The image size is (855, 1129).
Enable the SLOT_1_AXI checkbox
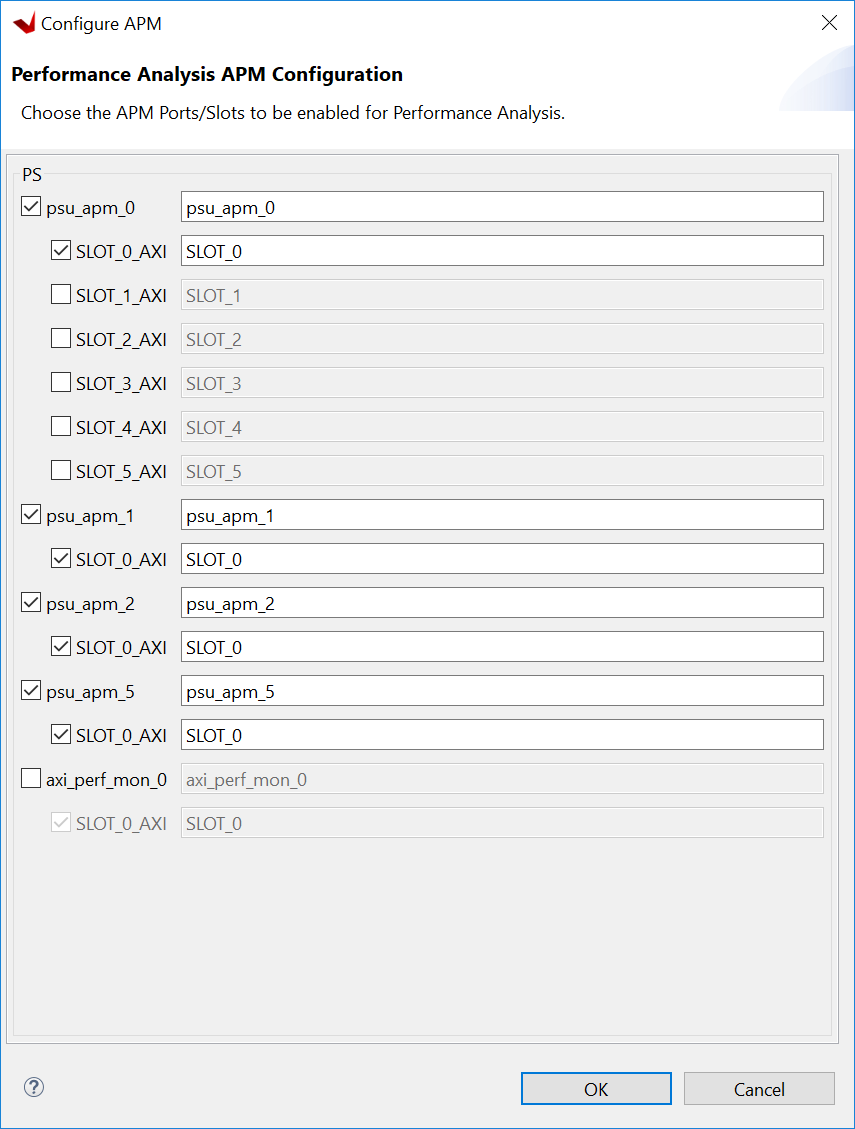[61, 295]
